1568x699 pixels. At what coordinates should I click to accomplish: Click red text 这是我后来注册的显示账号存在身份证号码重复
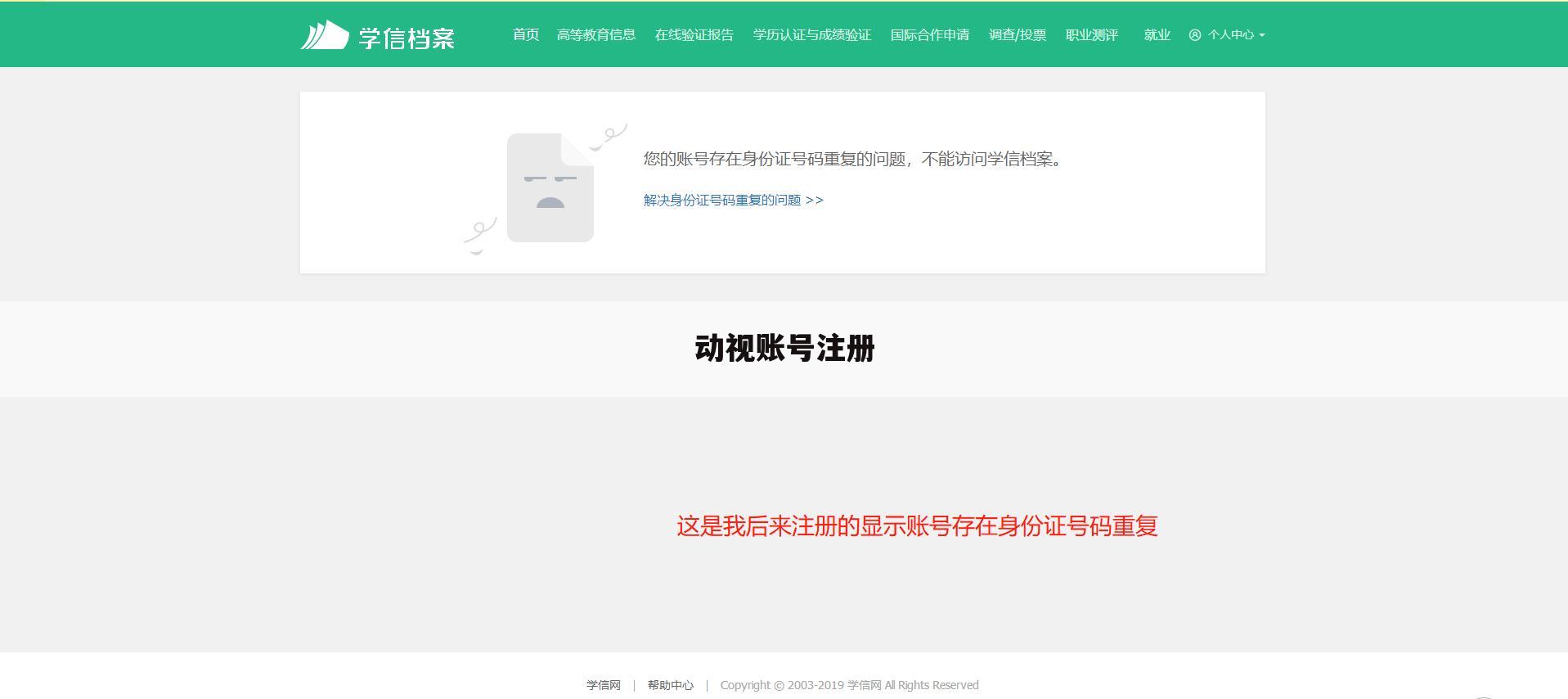tap(917, 525)
